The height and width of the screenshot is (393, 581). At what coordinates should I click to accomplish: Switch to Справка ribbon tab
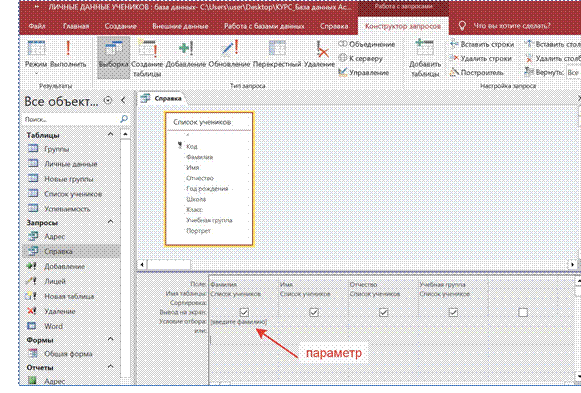[x=334, y=26]
